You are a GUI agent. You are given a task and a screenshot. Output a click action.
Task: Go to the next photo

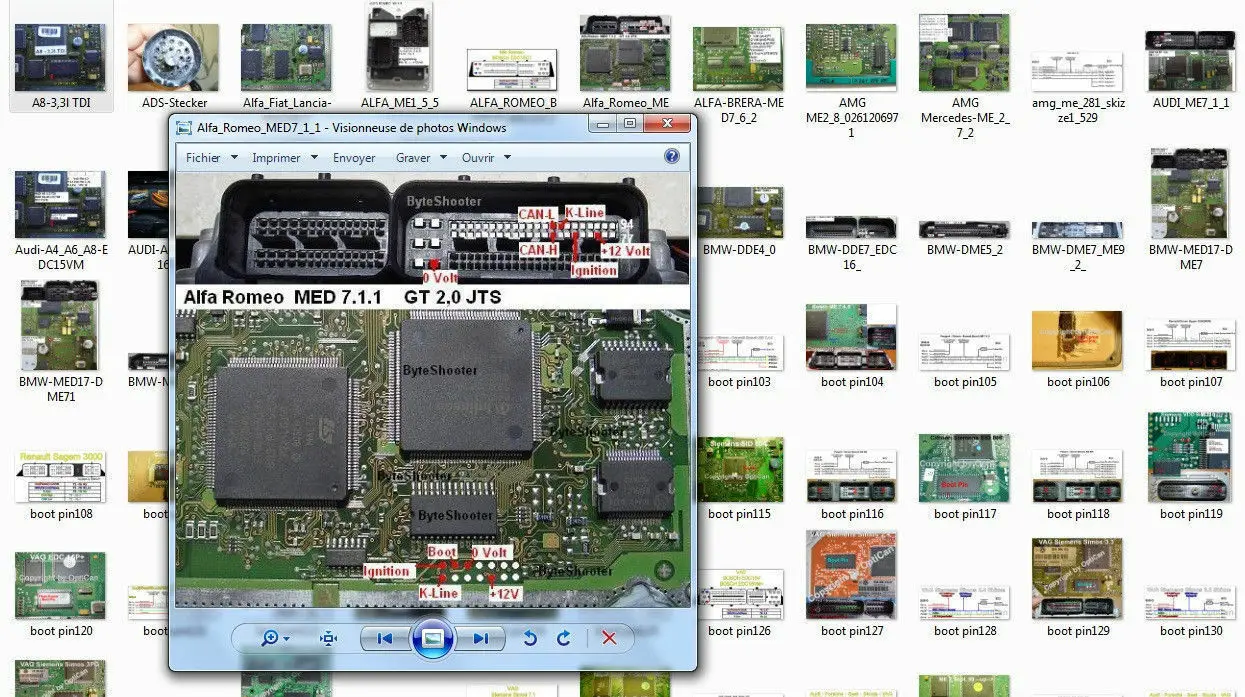point(481,639)
